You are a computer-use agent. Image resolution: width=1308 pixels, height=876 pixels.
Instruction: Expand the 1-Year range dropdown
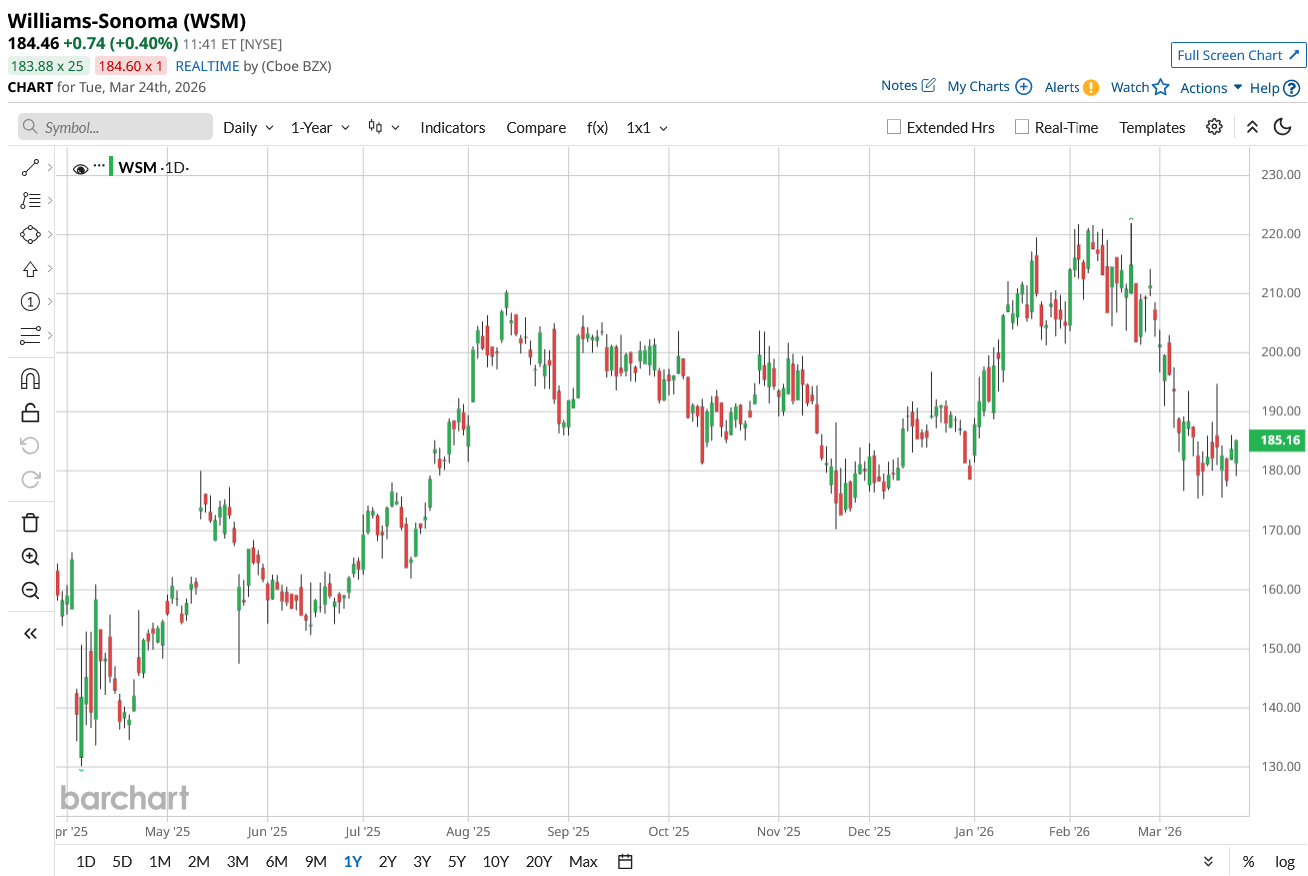click(x=320, y=128)
